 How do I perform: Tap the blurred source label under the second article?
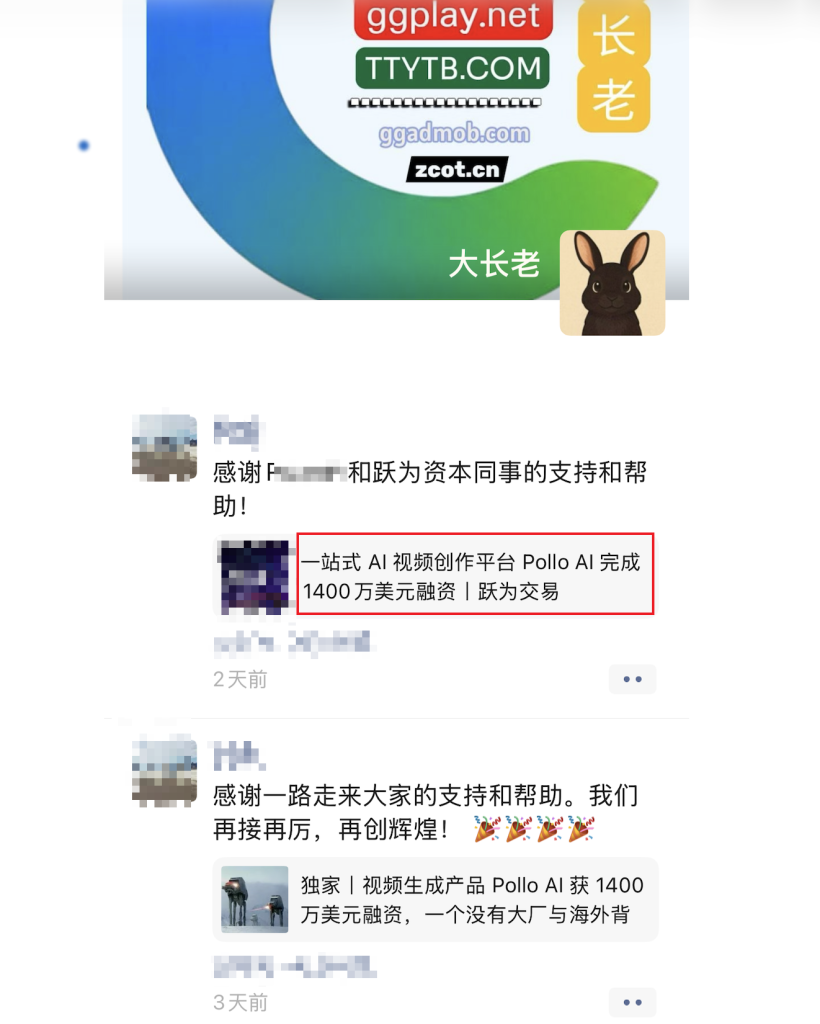pyautogui.click(x=294, y=967)
